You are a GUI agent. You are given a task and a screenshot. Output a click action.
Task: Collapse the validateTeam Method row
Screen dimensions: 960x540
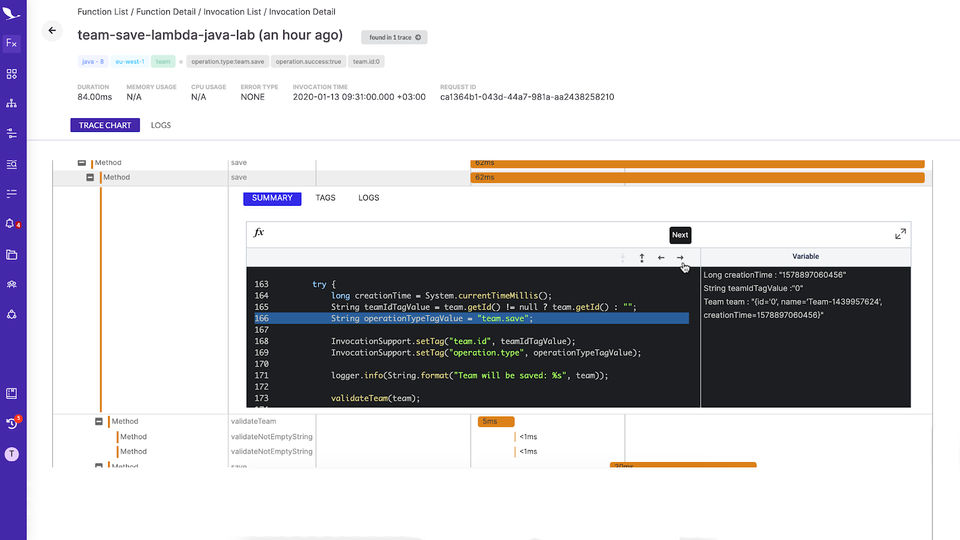[x=99, y=421]
